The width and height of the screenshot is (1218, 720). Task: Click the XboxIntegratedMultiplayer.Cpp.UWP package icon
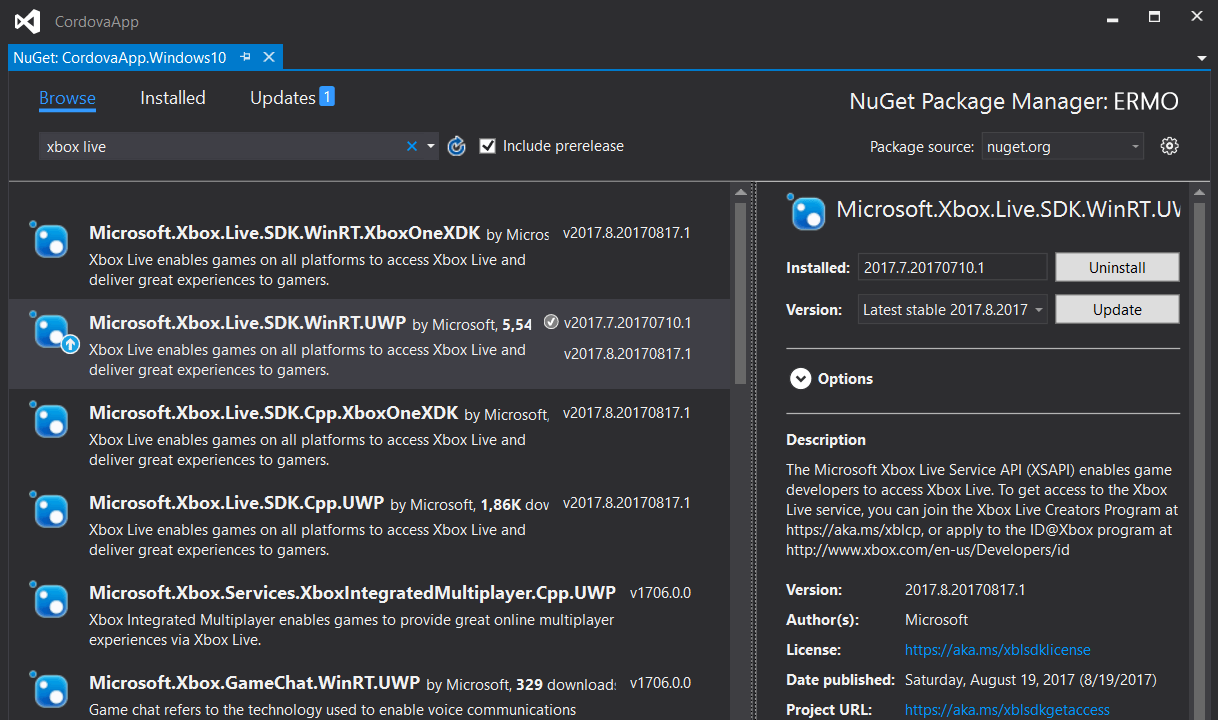tap(49, 600)
